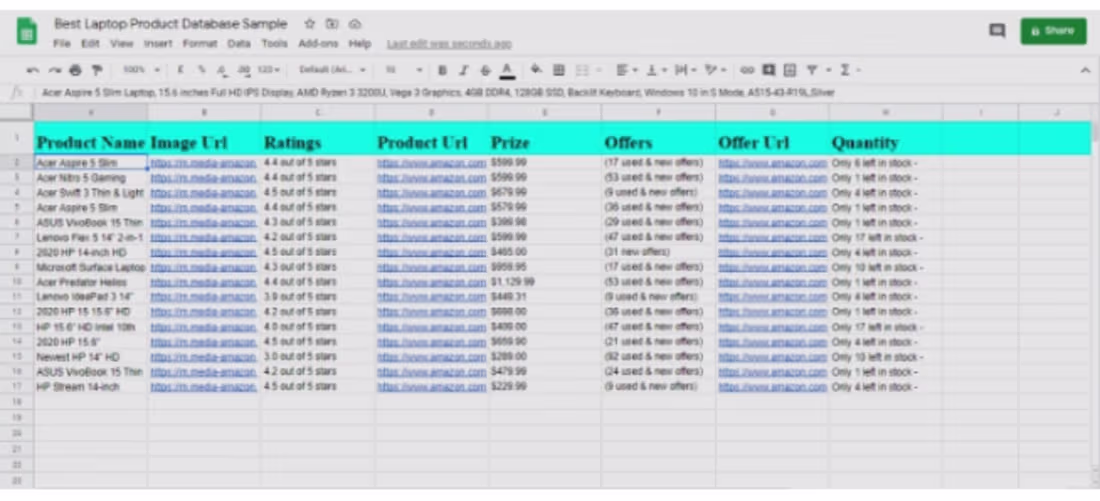Click the document title Best Laptop Product Database Sample
Image resolution: width=1100 pixels, height=501 pixels.
click(170, 24)
